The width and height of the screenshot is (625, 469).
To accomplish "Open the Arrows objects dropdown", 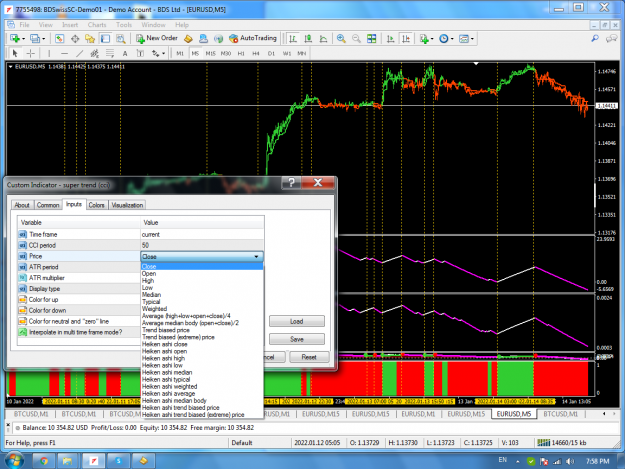I will click(158, 53).
